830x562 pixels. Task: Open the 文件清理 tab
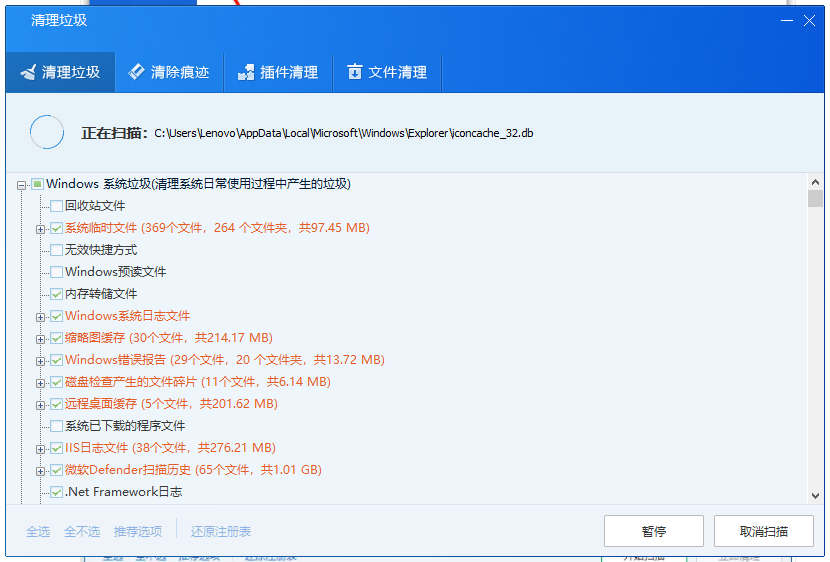[387, 72]
